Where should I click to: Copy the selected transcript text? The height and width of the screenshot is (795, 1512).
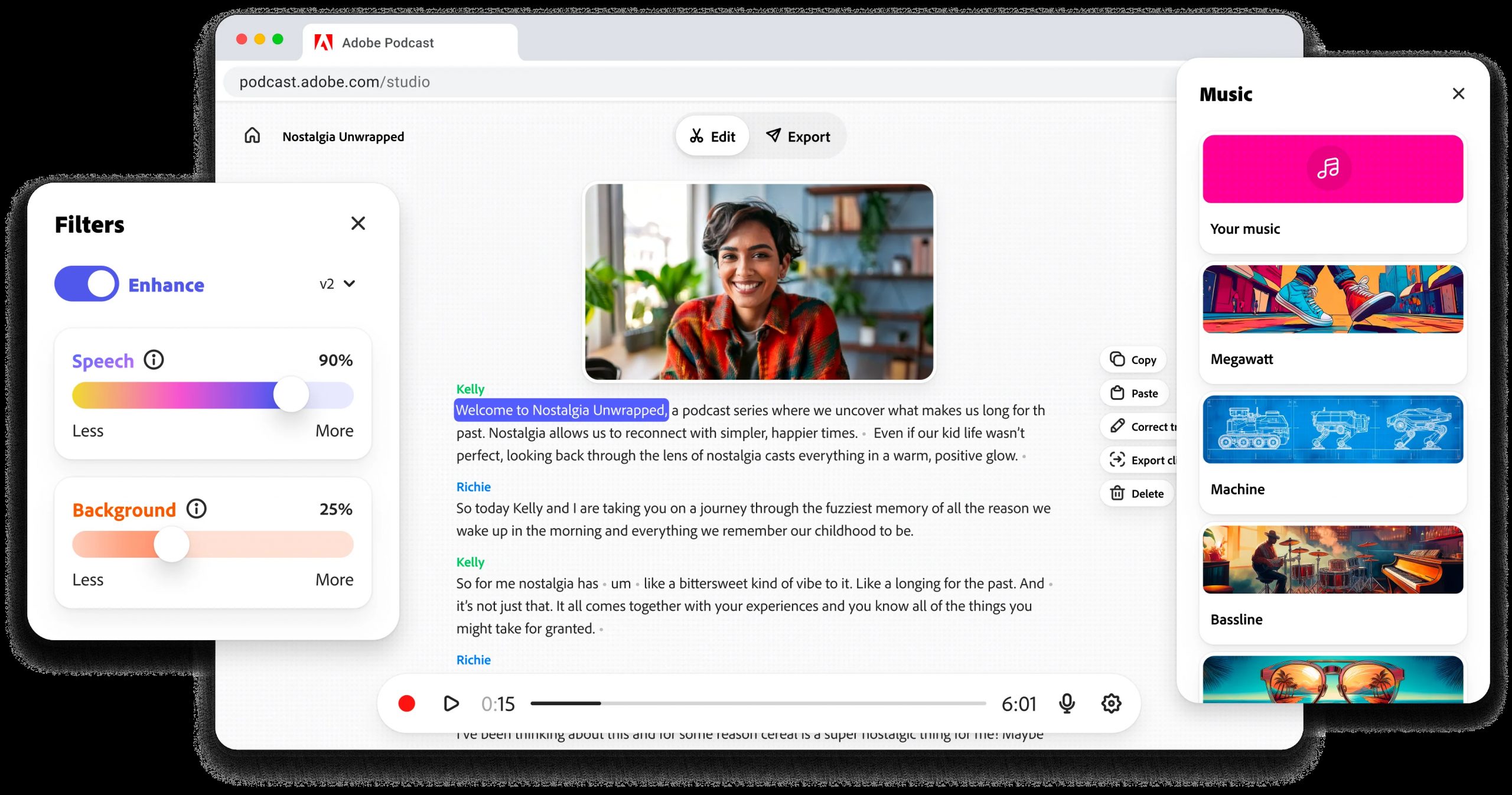(1132, 359)
